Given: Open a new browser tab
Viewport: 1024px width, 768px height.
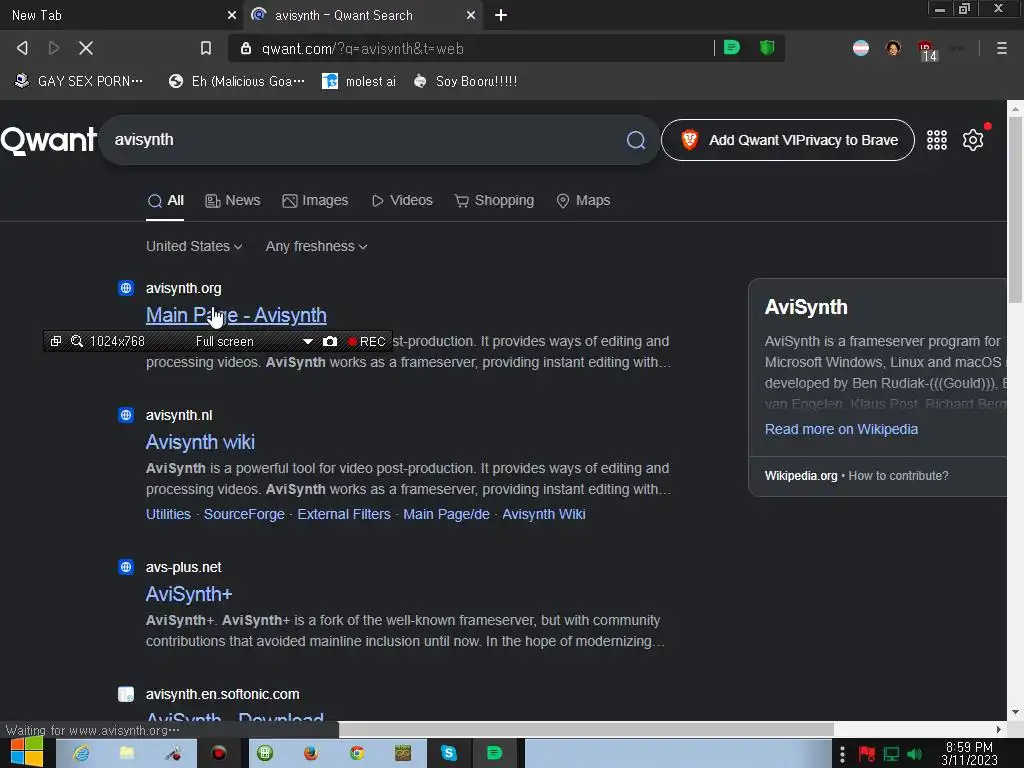Looking at the screenshot, I should pos(501,15).
